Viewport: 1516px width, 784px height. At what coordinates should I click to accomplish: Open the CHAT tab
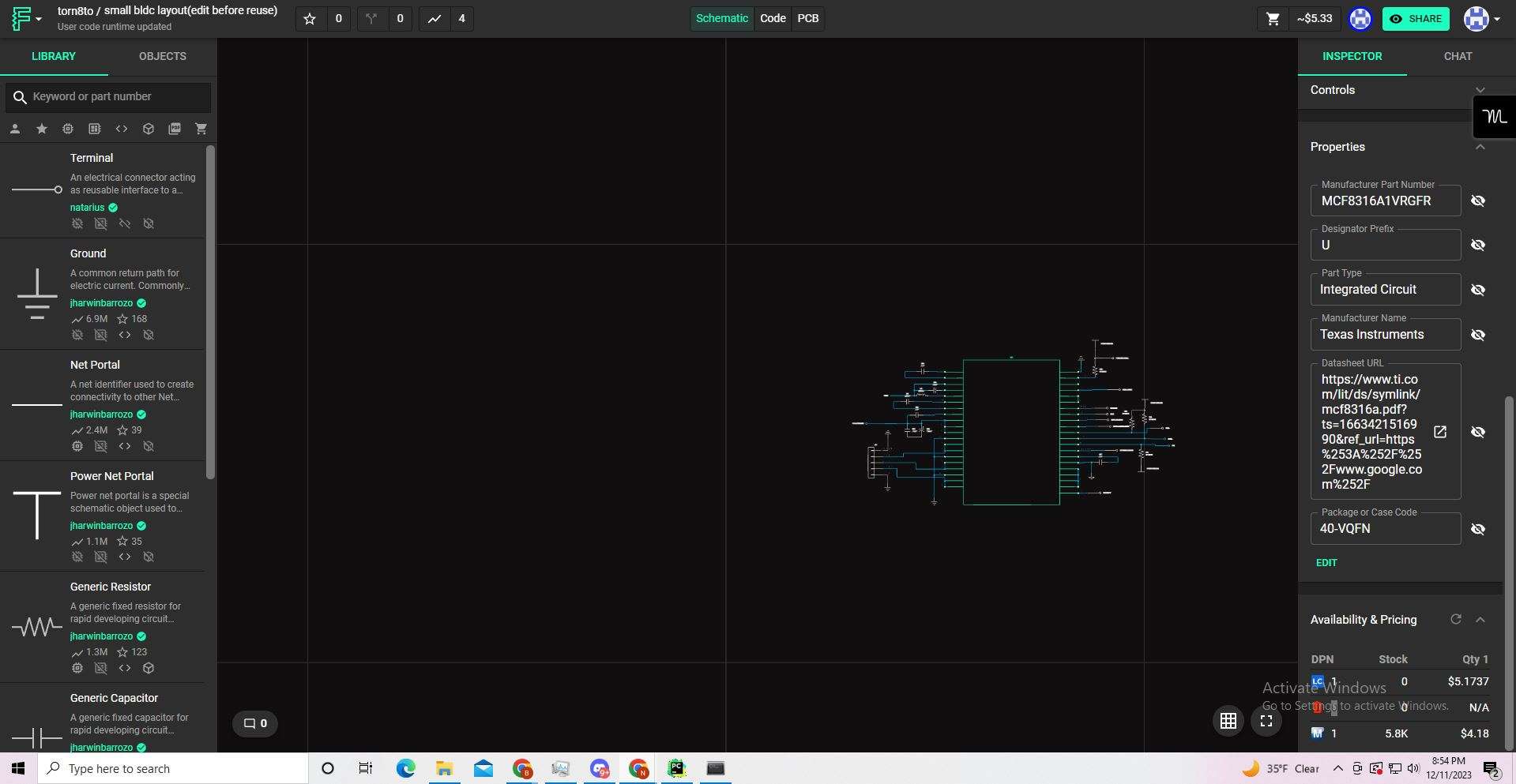pos(1458,56)
